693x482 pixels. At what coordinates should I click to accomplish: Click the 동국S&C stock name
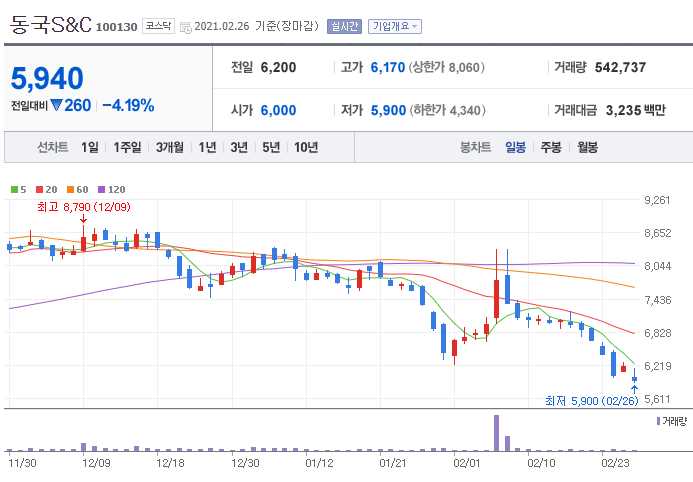(50, 25)
